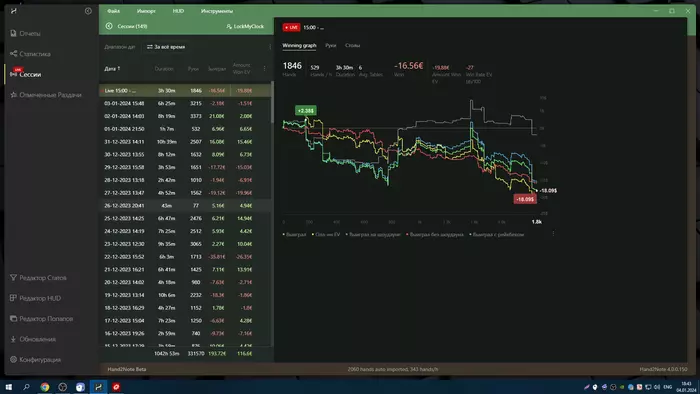The height and width of the screenshot is (394, 700).
Task: Toggle Выиграл на шоудауне legend series
Action: pos(373,234)
